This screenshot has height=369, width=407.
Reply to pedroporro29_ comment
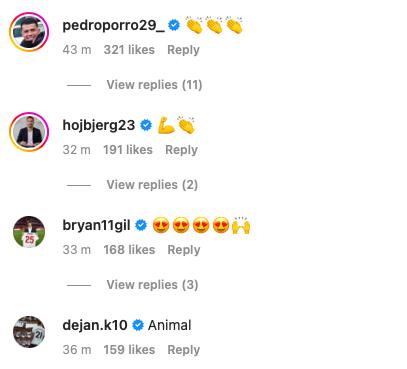[x=183, y=50]
